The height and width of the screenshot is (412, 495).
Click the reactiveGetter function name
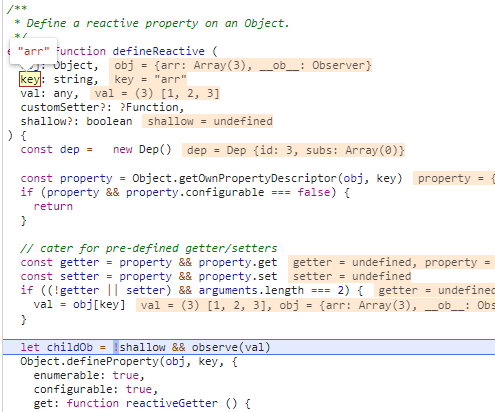[x=172, y=403]
